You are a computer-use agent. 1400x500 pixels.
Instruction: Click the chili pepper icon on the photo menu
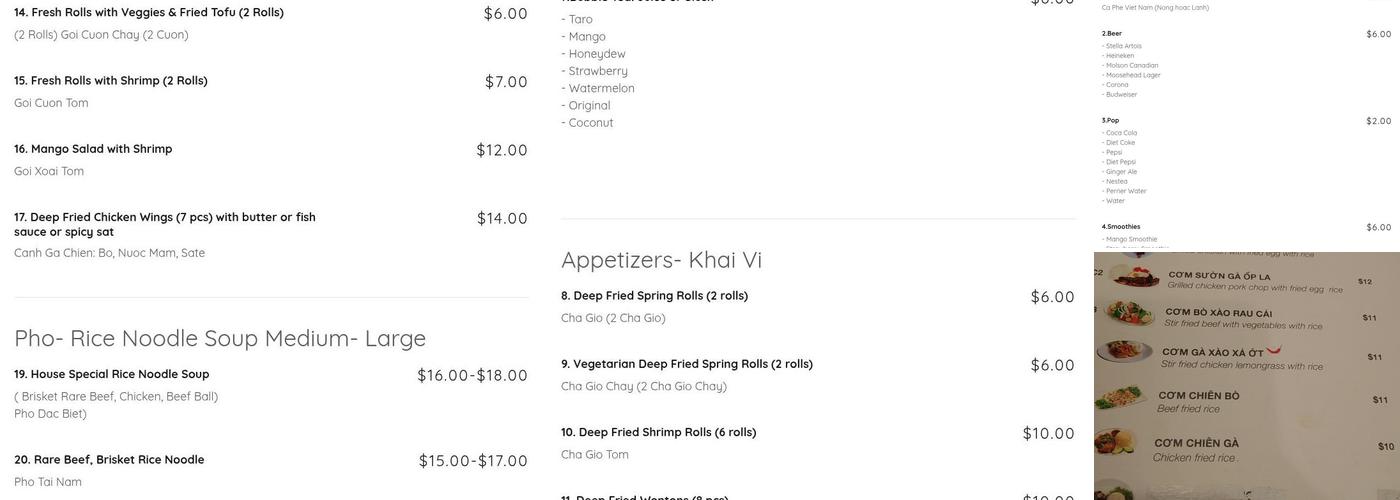tap(1273, 350)
